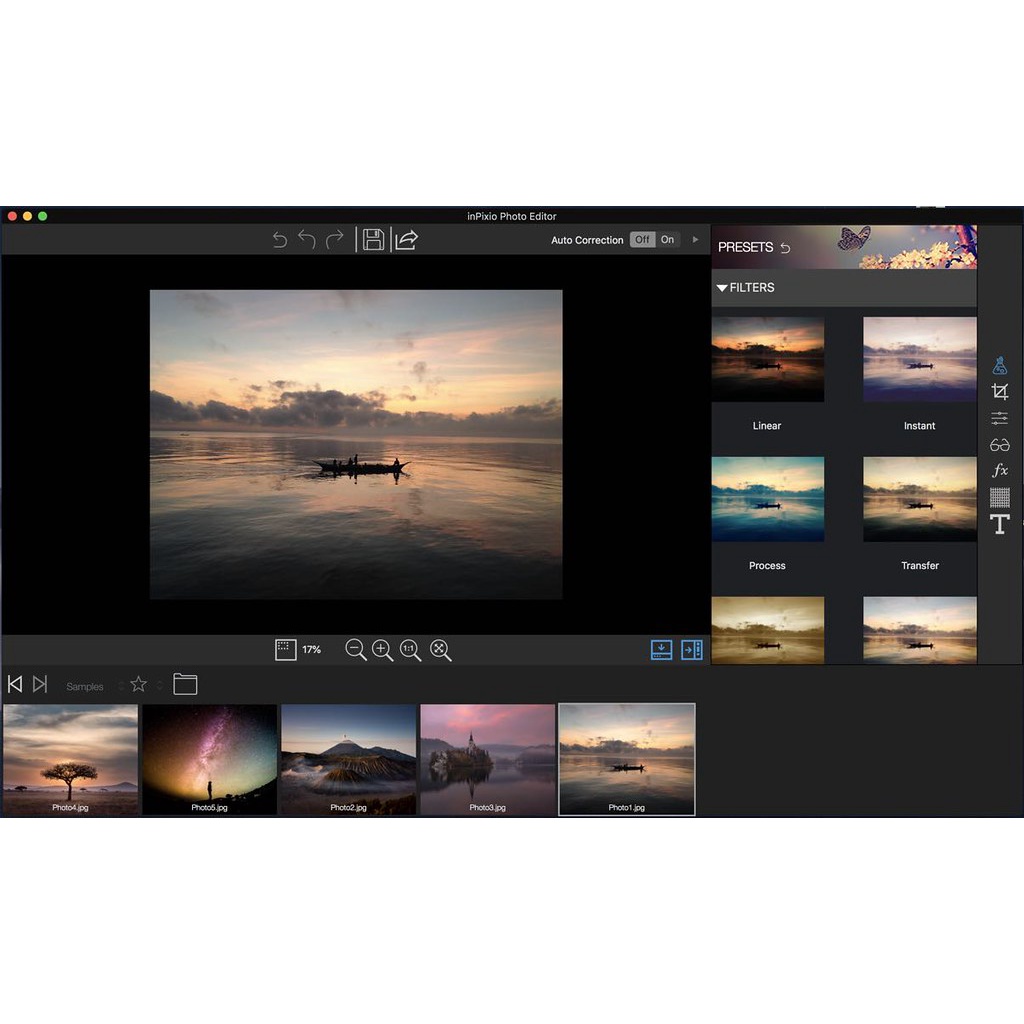Toggle the side panel visibility button
Image resolution: width=1024 pixels, height=1024 pixels.
[692, 650]
